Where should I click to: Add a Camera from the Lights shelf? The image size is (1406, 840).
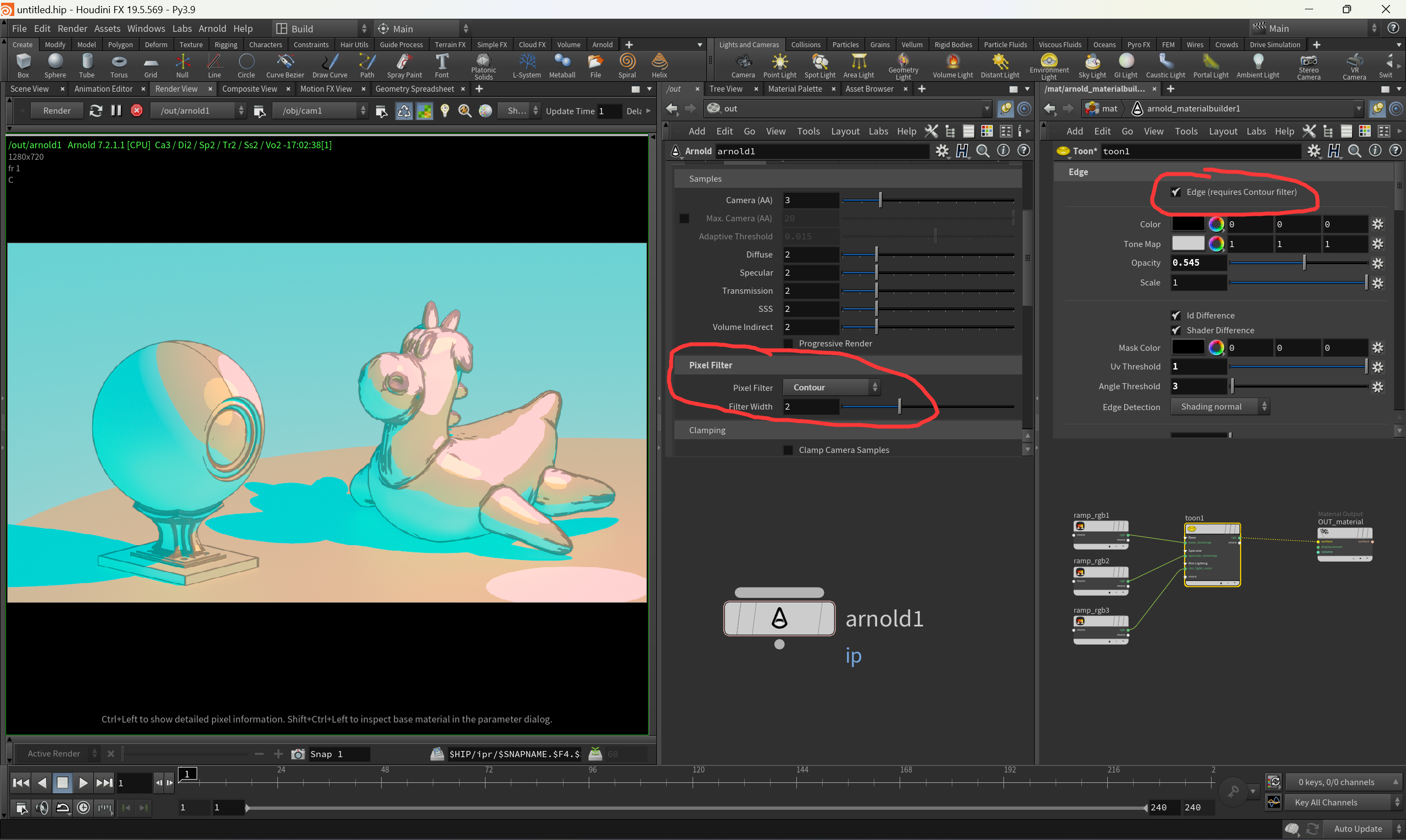(x=743, y=65)
